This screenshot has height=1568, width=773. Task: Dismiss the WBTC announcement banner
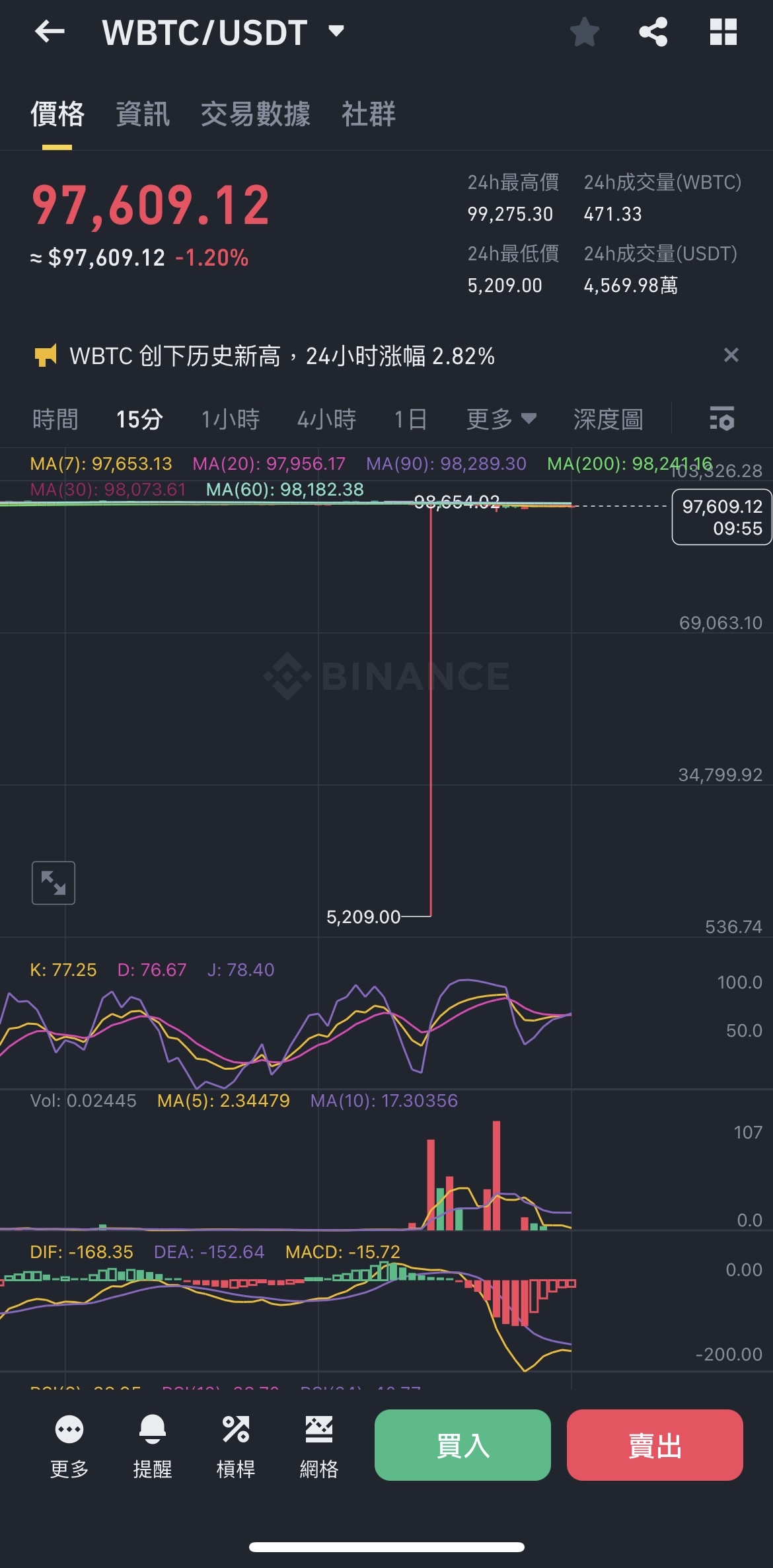click(x=731, y=355)
